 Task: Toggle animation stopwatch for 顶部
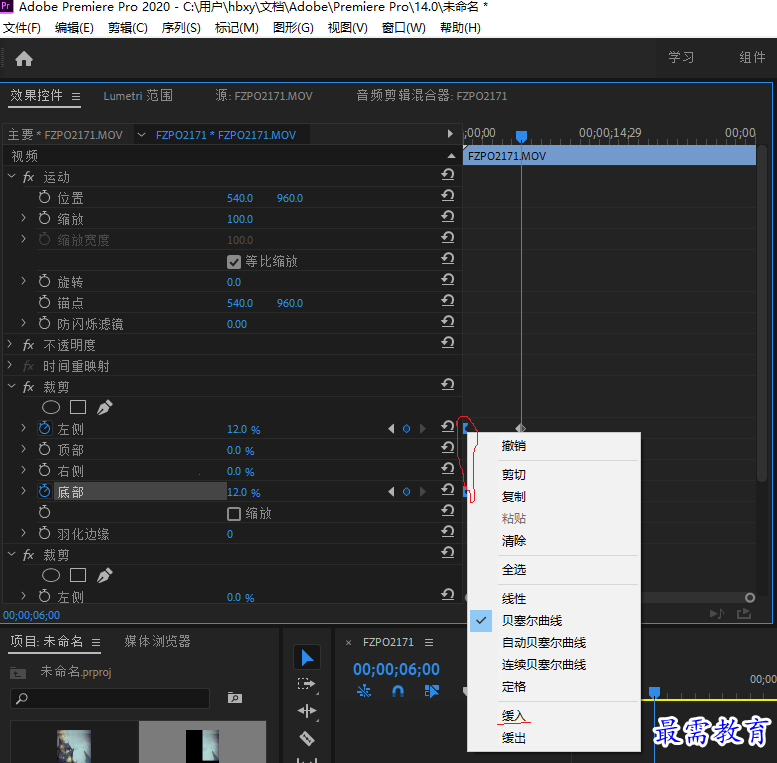[45, 449]
